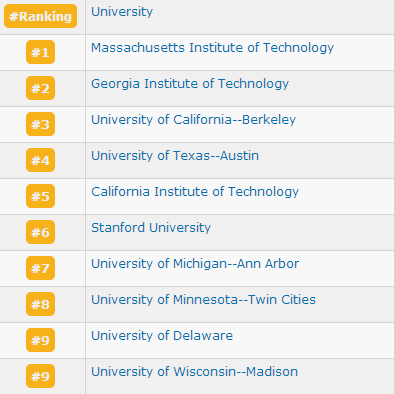The width and height of the screenshot is (395, 394).
Task: Open University of Texas--Austin link
Action: tap(175, 156)
